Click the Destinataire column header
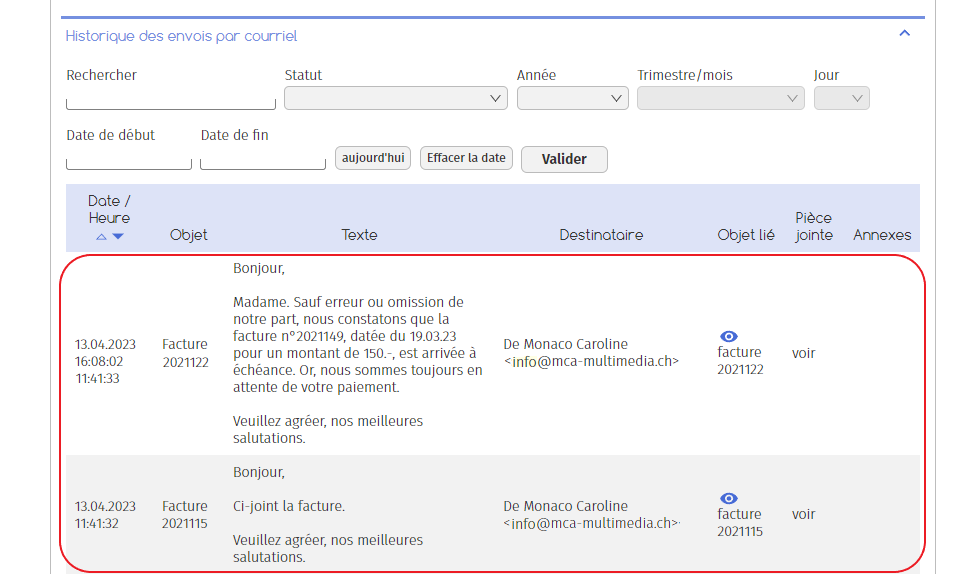The width and height of the screenshot is (977, 574). pos(601,235)
